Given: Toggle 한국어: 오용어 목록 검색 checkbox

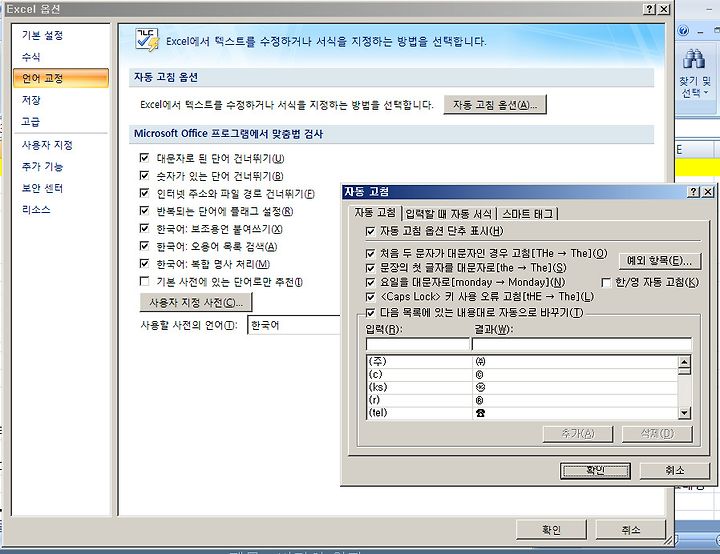Looking at the screenshot, I should pyautogui.click(x=144, y=246).
